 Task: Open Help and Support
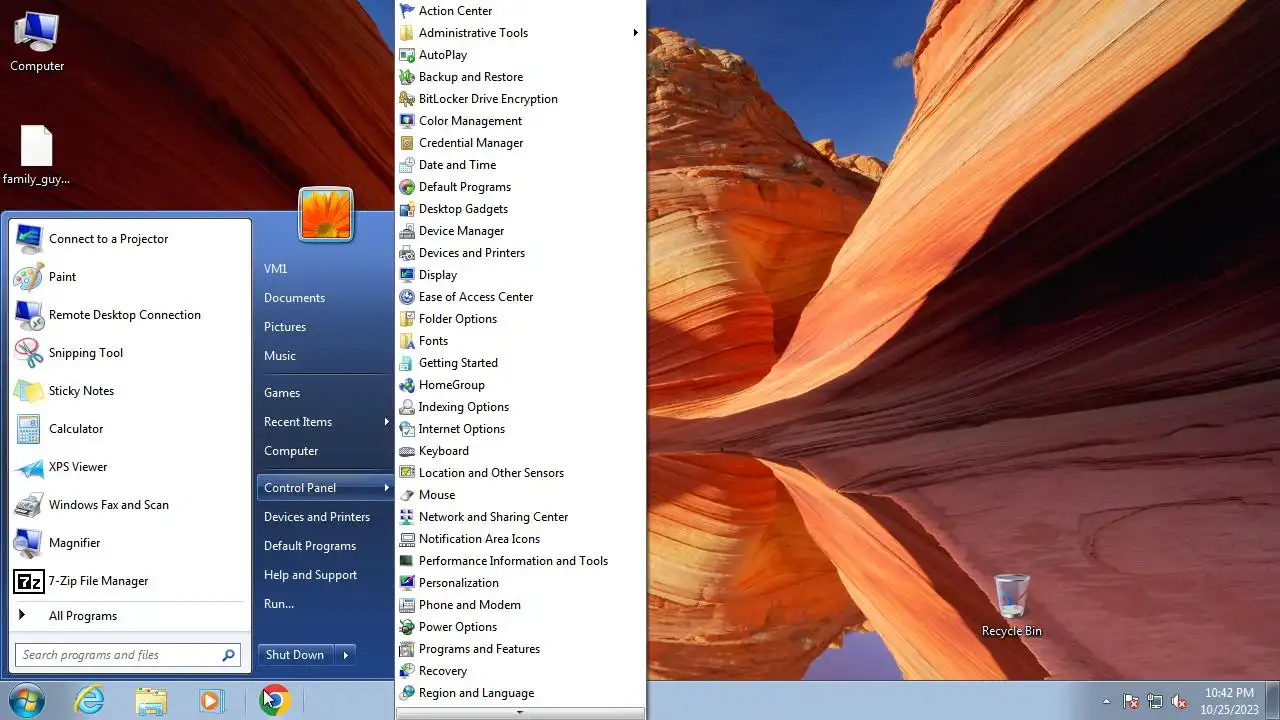pos(325,575)
